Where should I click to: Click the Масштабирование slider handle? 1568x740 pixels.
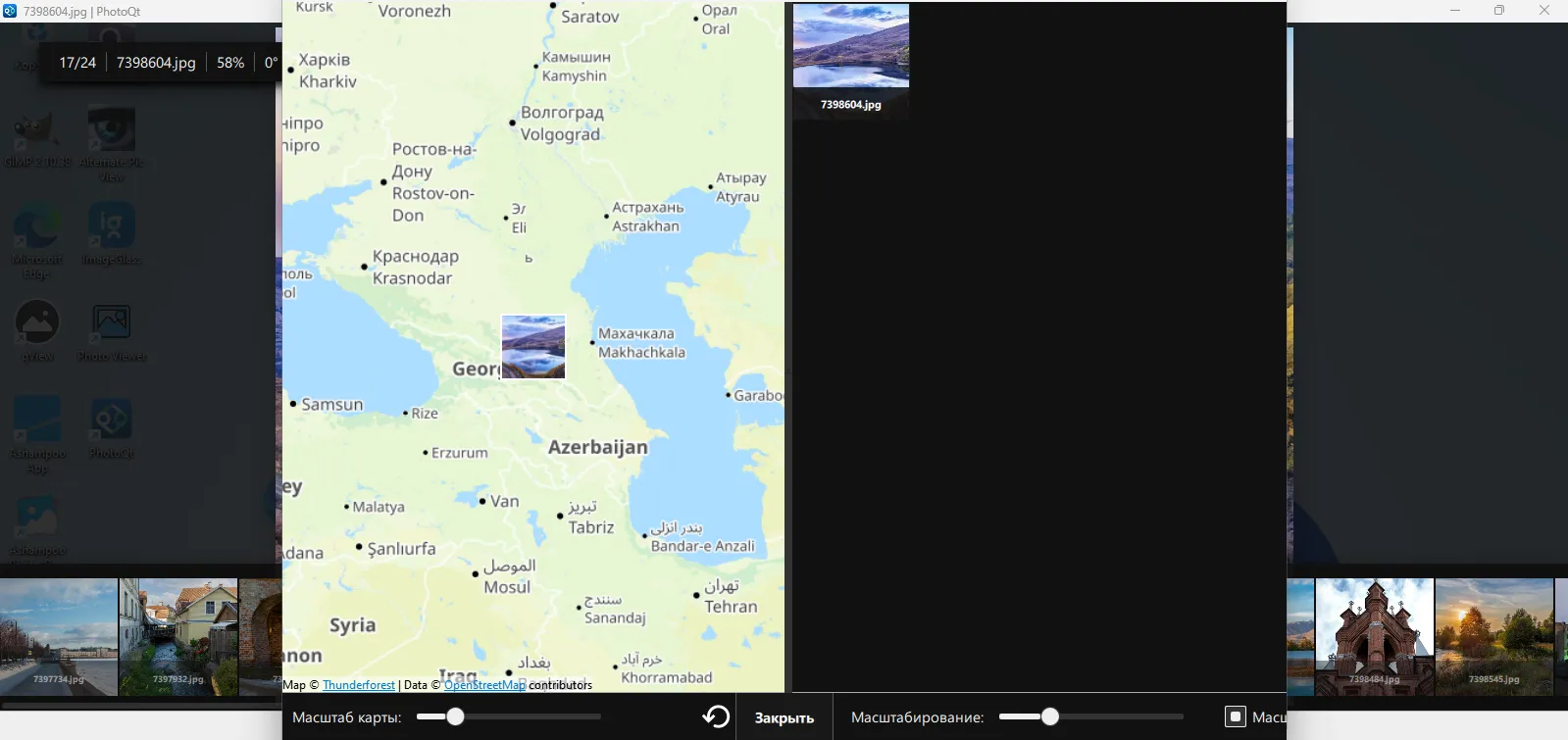[1050, 716]
